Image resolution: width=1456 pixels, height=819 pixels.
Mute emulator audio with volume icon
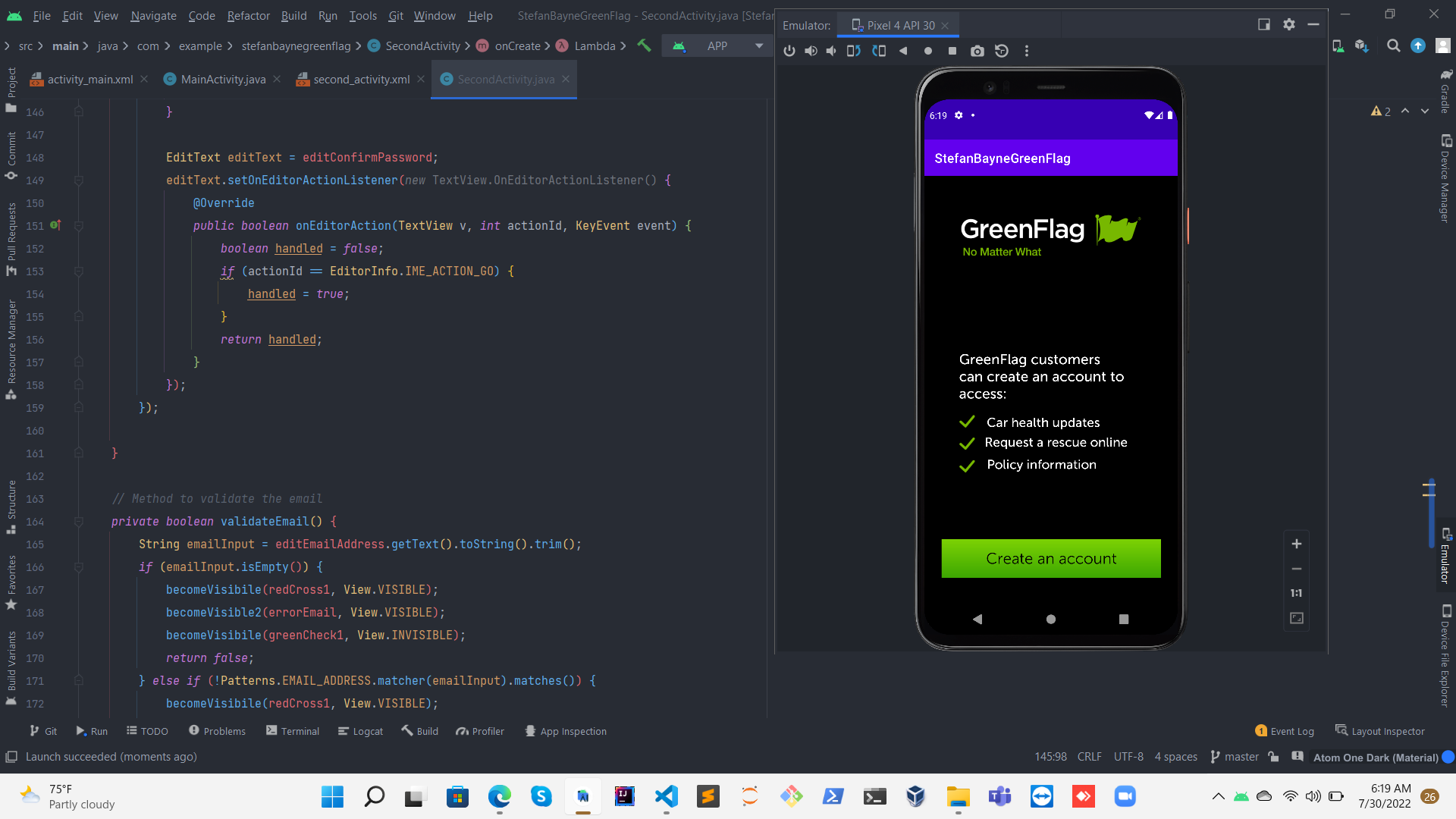(x=831, y=51)
